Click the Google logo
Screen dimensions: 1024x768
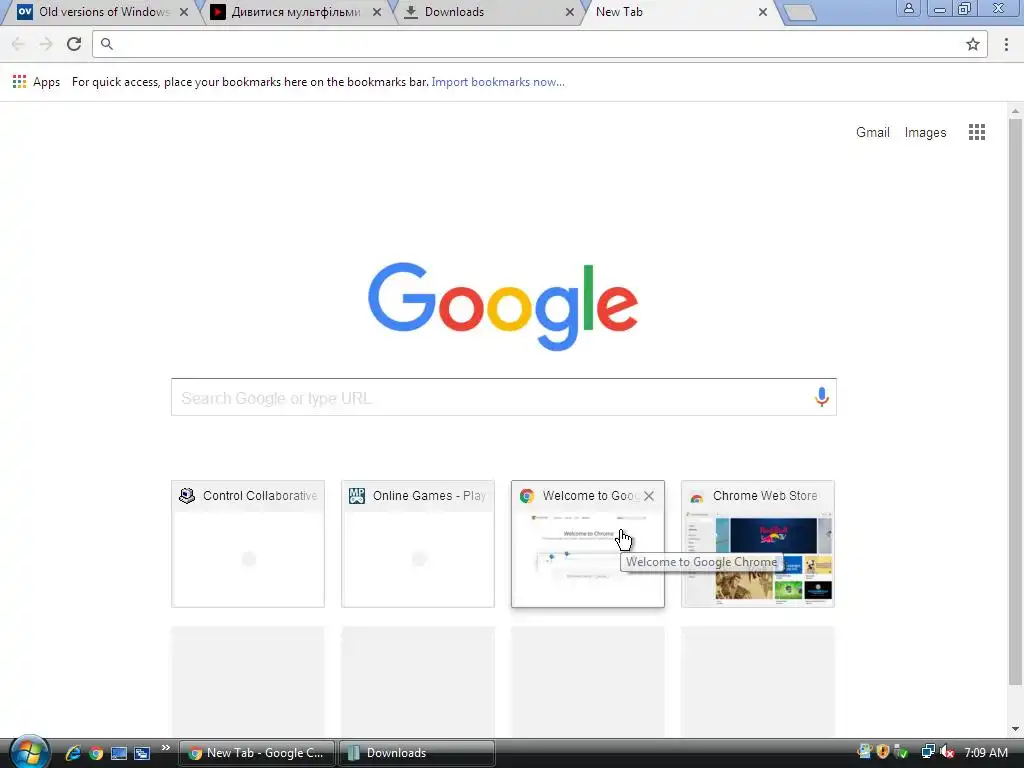pyautogui.click(x=503, y=306)
